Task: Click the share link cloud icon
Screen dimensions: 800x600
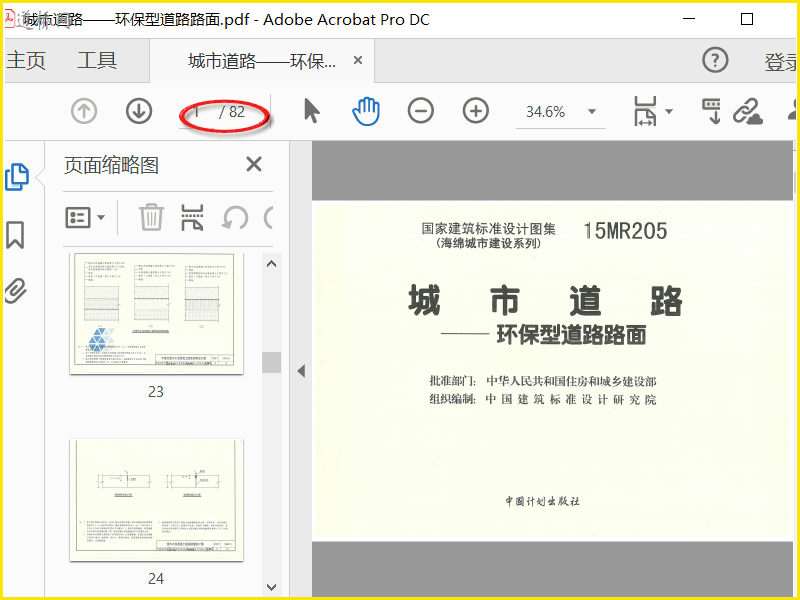Action: tap(747, 111)
